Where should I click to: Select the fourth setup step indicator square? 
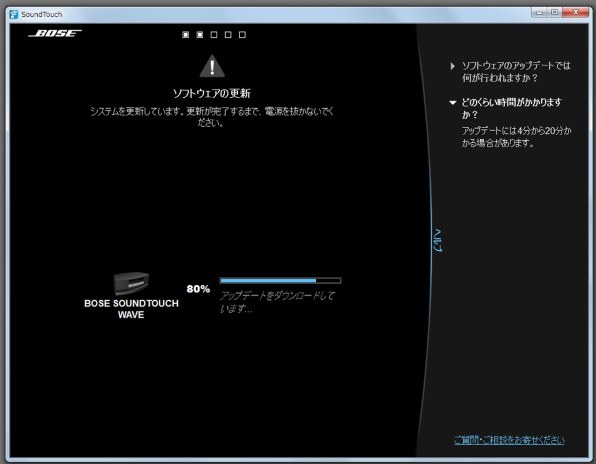(x=228, y=35)
